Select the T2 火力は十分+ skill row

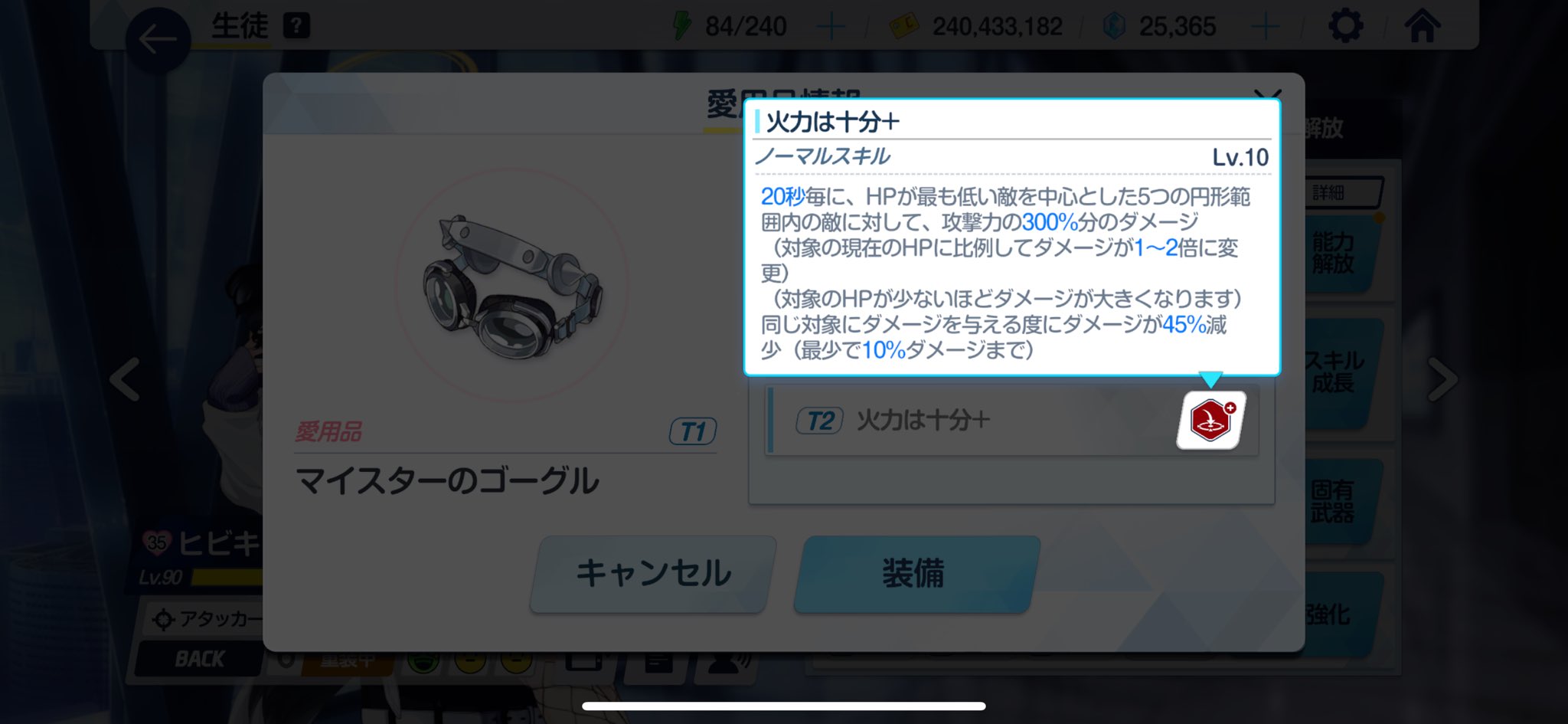[x=1011, y=421]
